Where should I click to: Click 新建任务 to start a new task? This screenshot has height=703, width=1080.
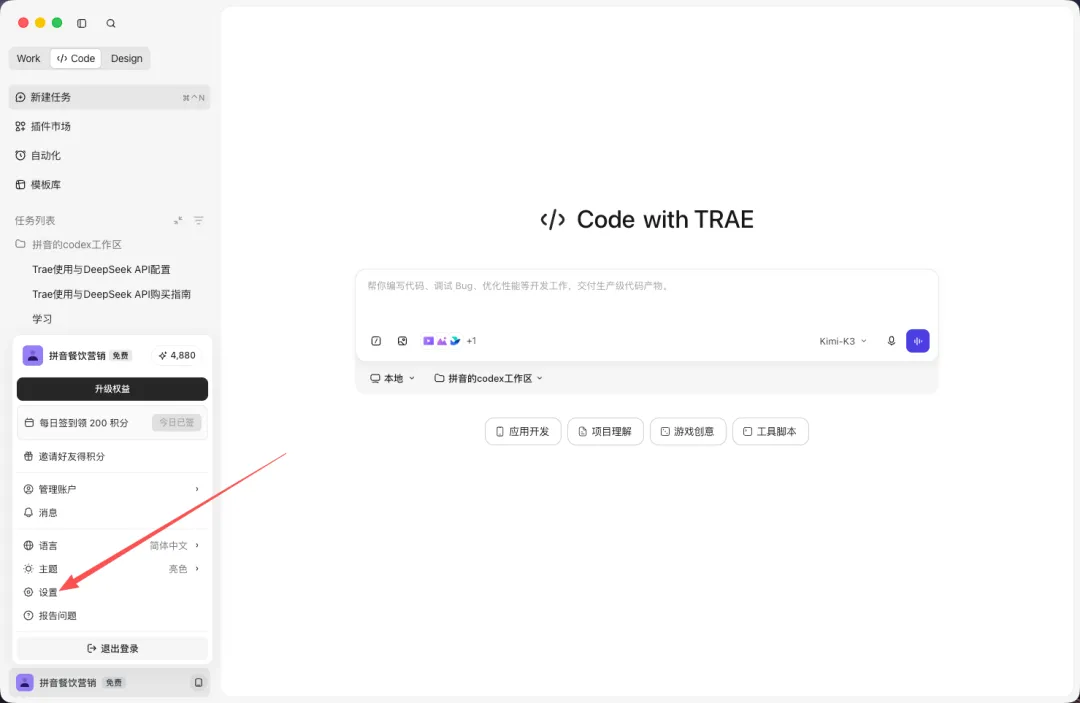pyautogui.click(x=110, y=97)
